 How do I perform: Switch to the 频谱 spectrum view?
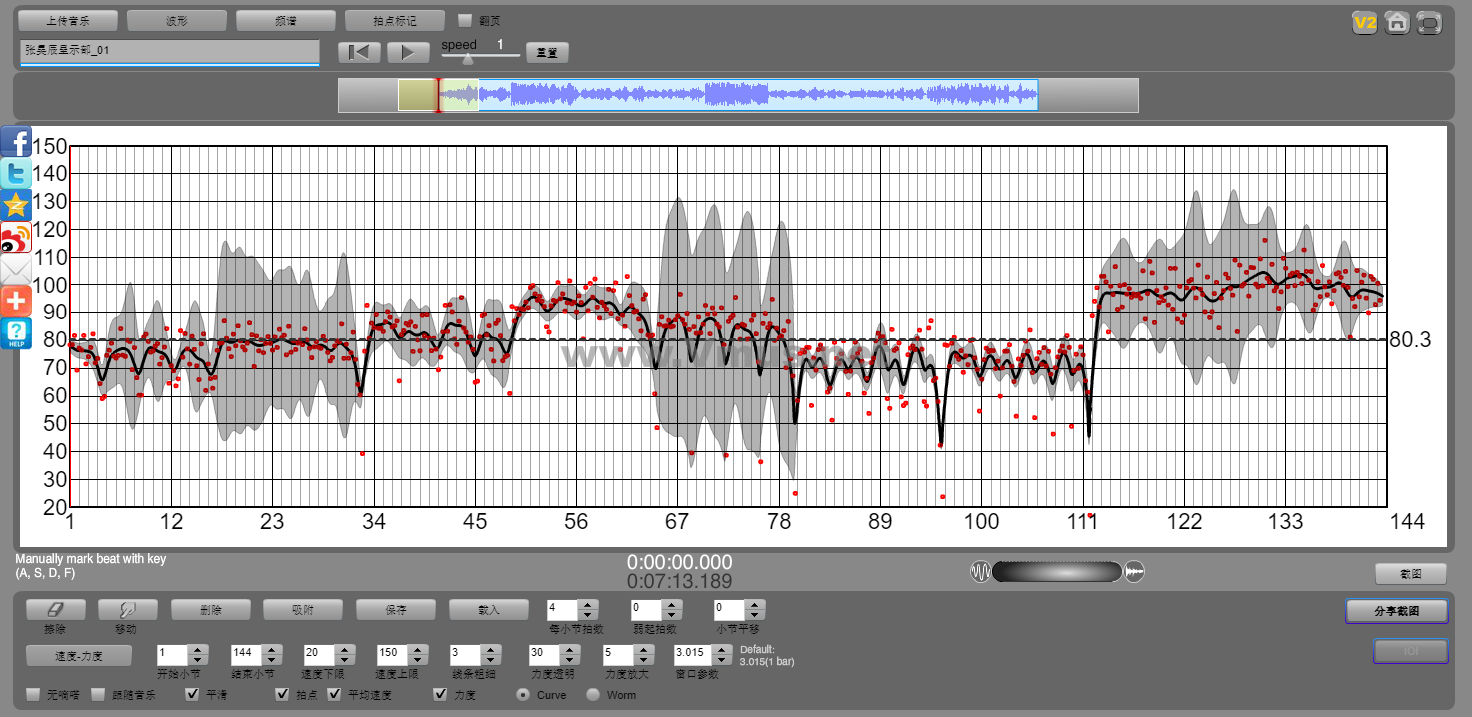[x=286, y=20]
